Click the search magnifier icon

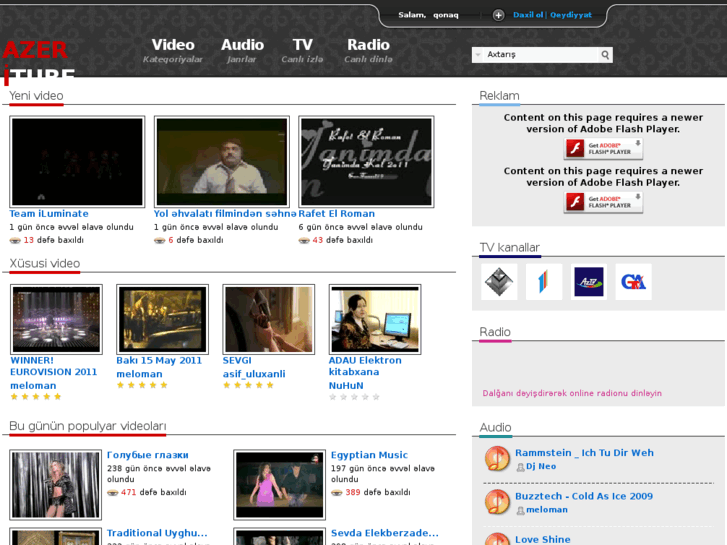[x=605, y=55]
